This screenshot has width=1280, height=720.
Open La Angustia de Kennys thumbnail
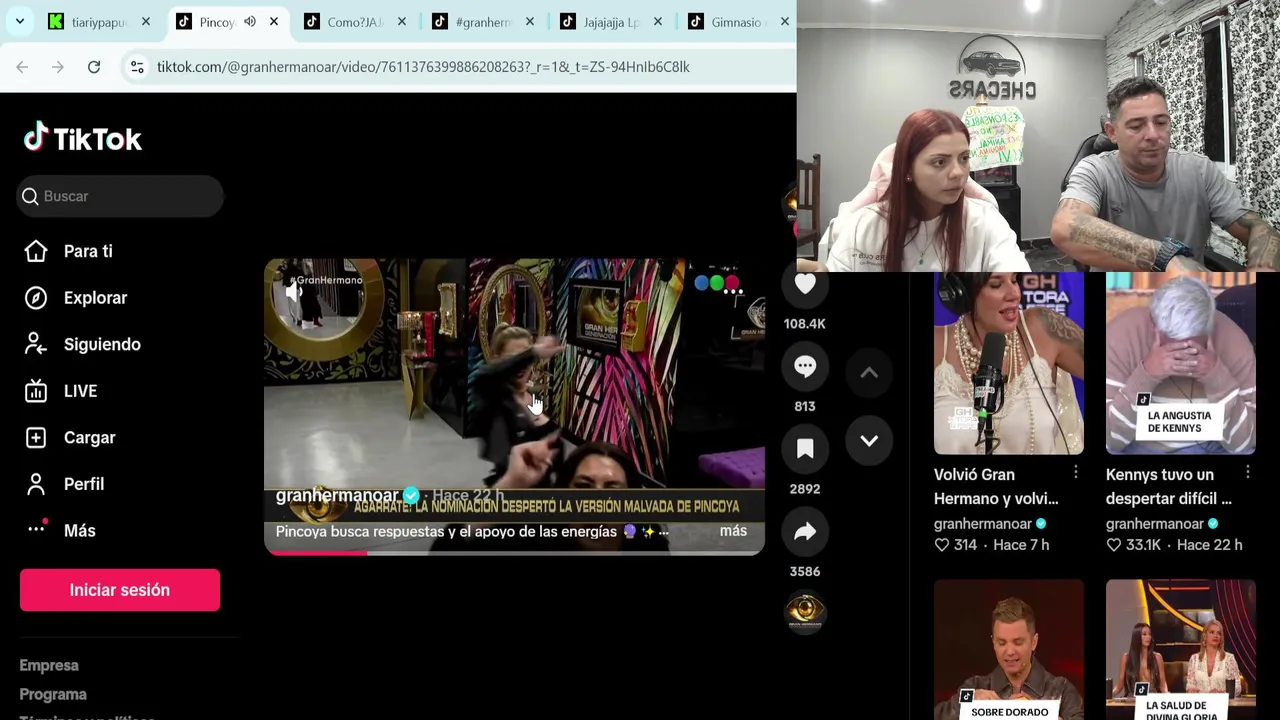pyautogui.click(x=1181, y=363)
